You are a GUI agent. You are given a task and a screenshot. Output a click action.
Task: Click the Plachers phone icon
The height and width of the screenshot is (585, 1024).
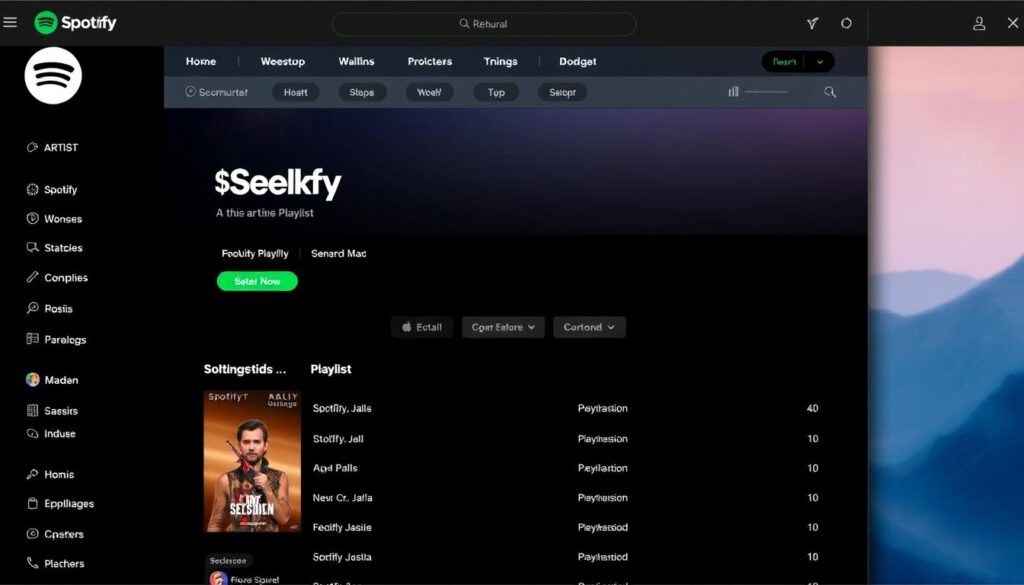point(32,562)
